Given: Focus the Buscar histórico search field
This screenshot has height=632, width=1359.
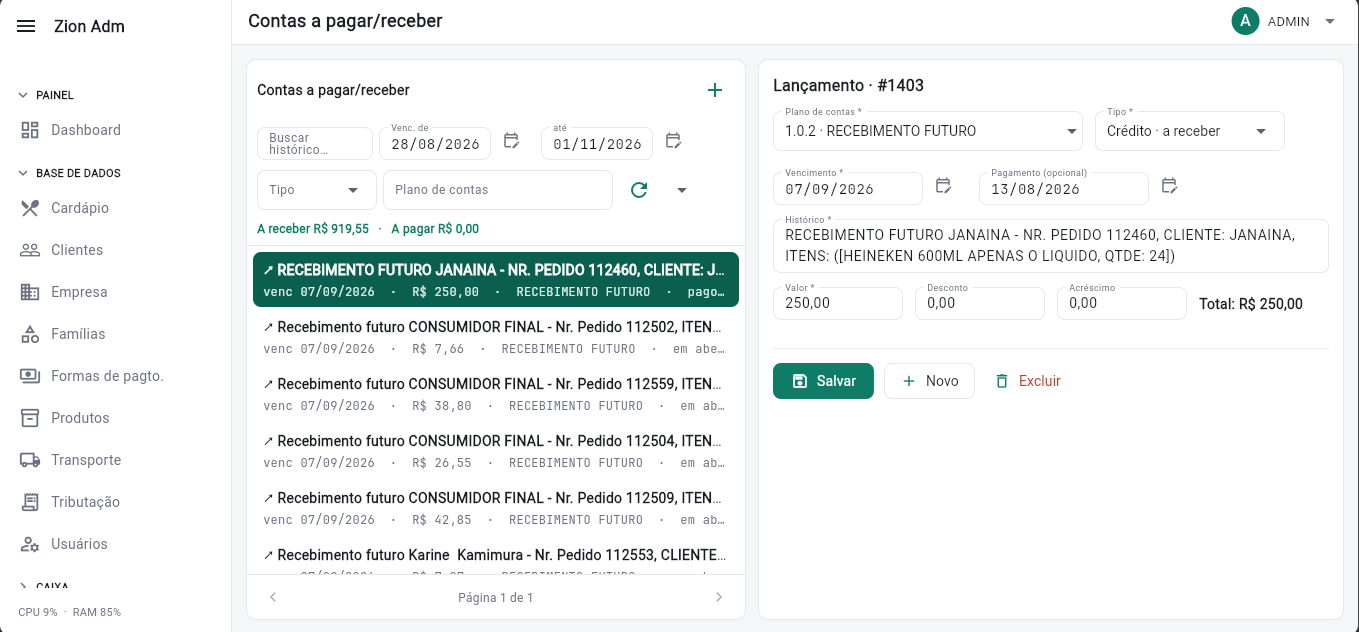Looking at the screenshot, I should (314, 144).
